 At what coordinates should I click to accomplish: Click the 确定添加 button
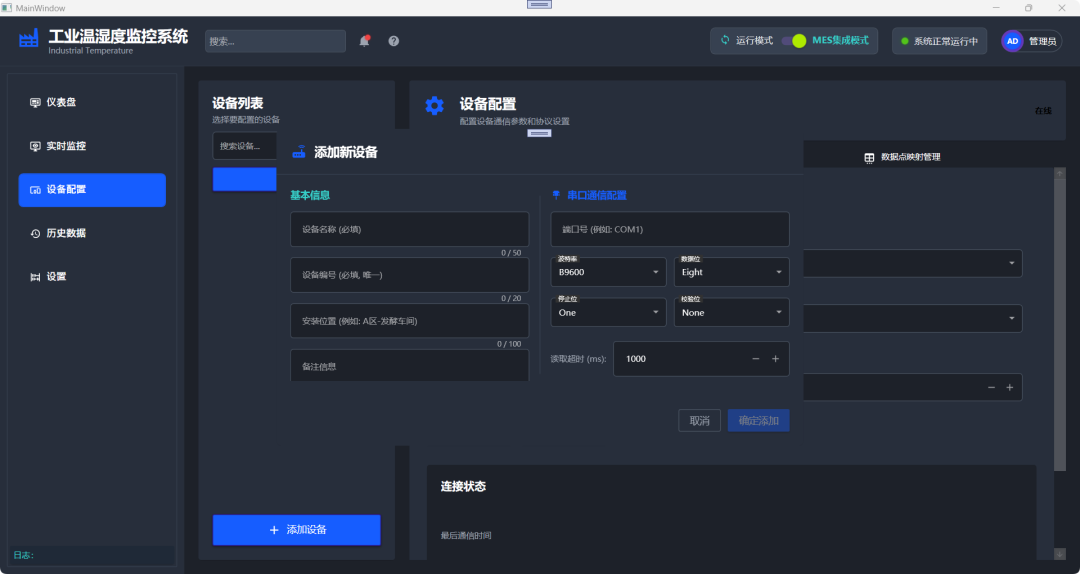point(758,420)
